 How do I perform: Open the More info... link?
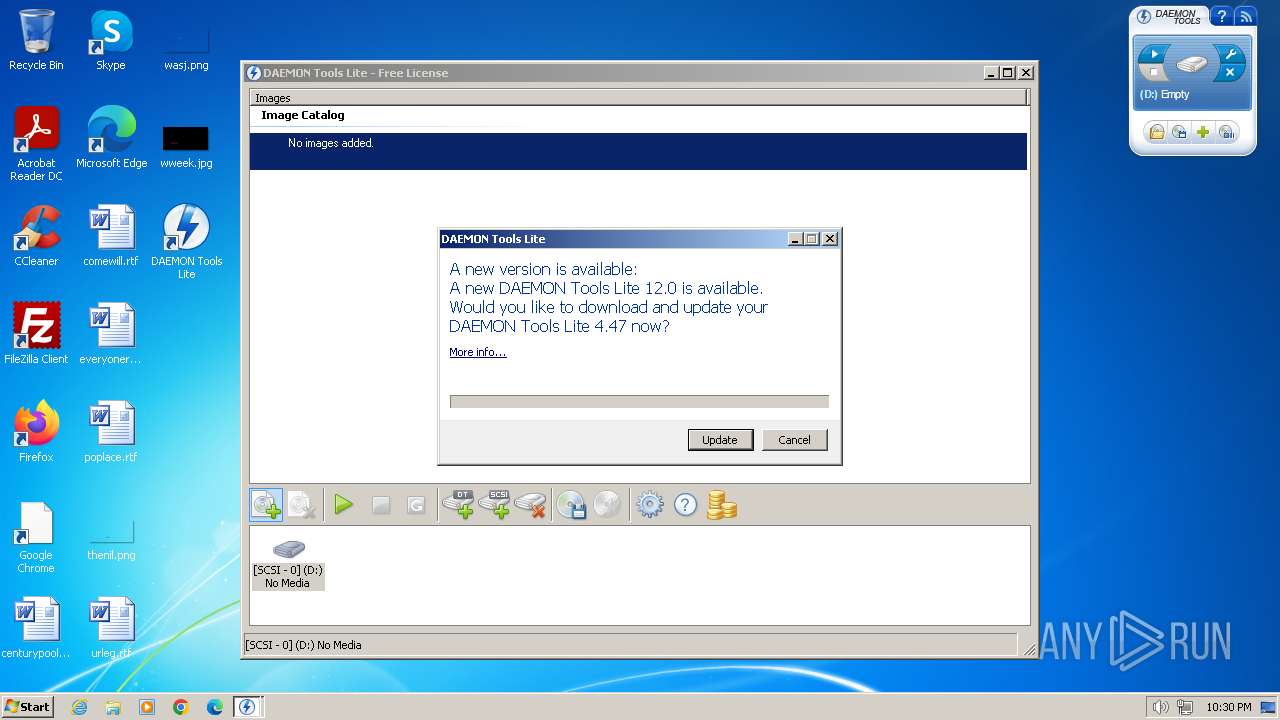click(x=477, y=352)
